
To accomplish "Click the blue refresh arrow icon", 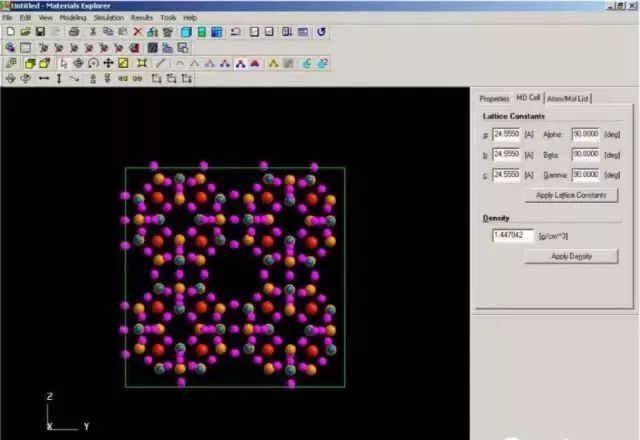I will (321, 32).
